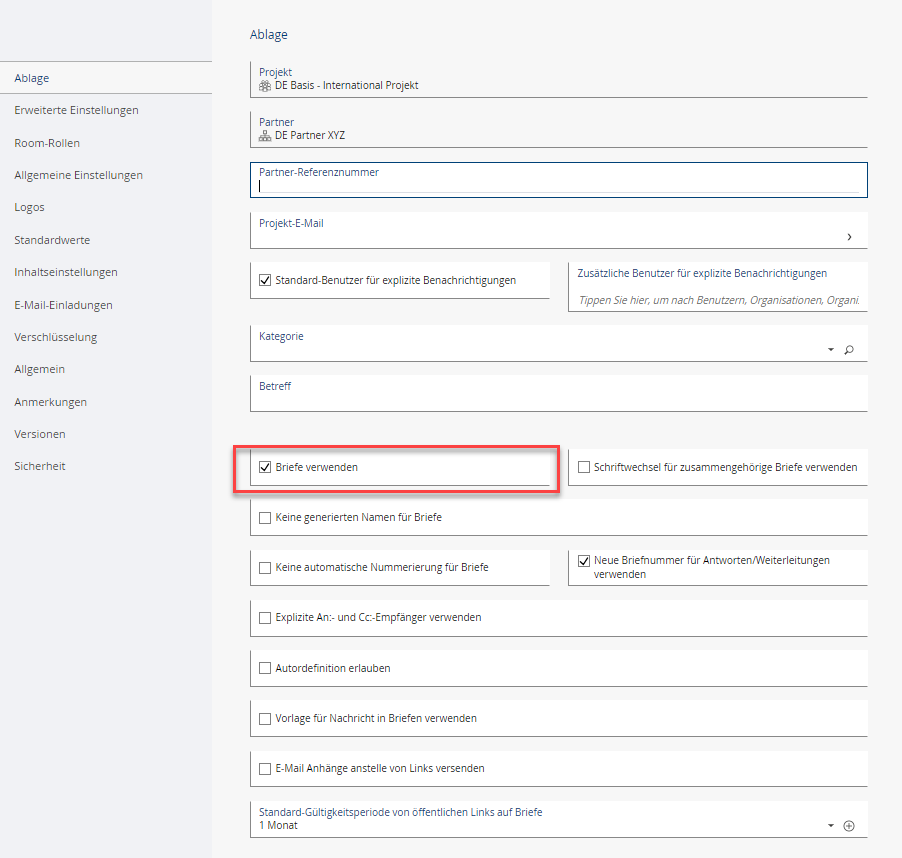
Task: Click the Betreff text field
Action: [556, 400]
